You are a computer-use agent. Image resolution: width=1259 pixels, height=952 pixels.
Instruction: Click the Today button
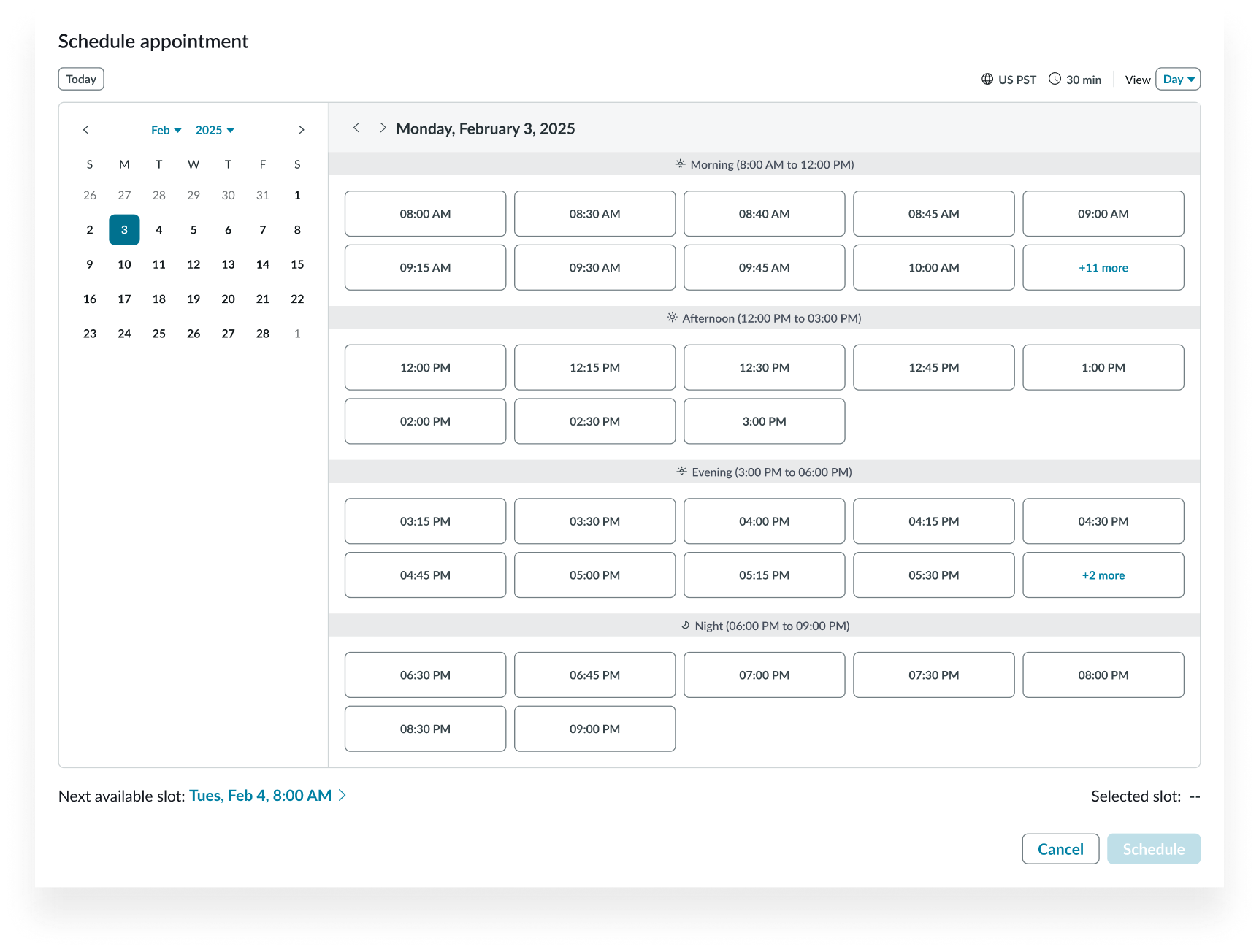tap(80, 79)
